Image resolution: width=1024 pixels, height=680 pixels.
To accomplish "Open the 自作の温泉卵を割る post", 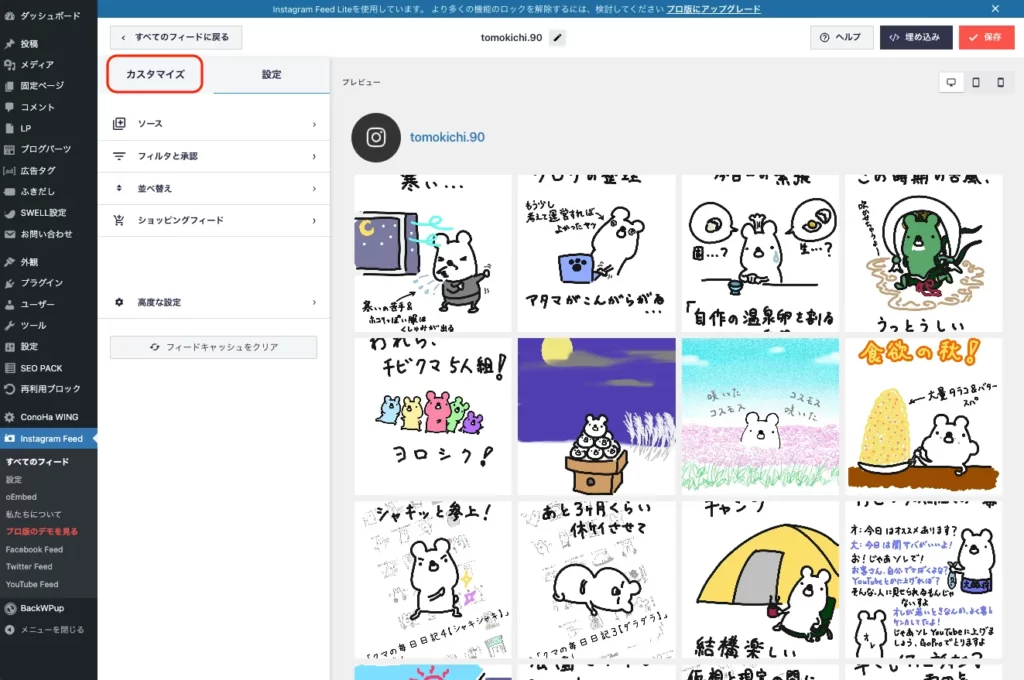I will click(760, 253).
